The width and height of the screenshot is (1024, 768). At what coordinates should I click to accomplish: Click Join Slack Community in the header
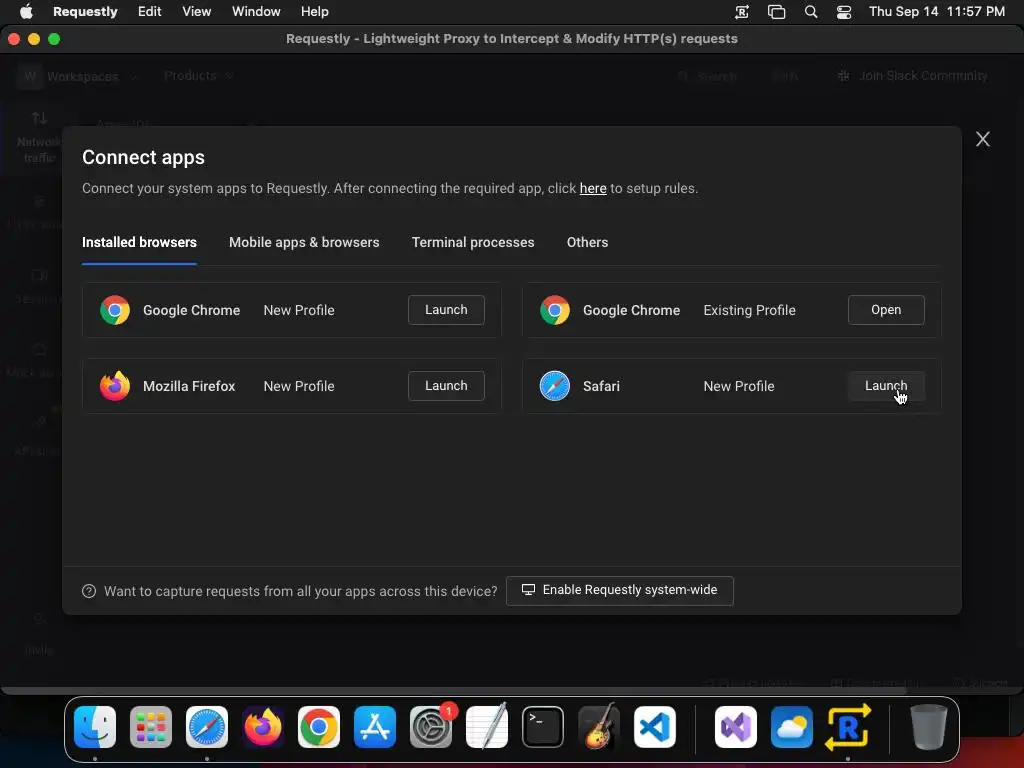912,76
